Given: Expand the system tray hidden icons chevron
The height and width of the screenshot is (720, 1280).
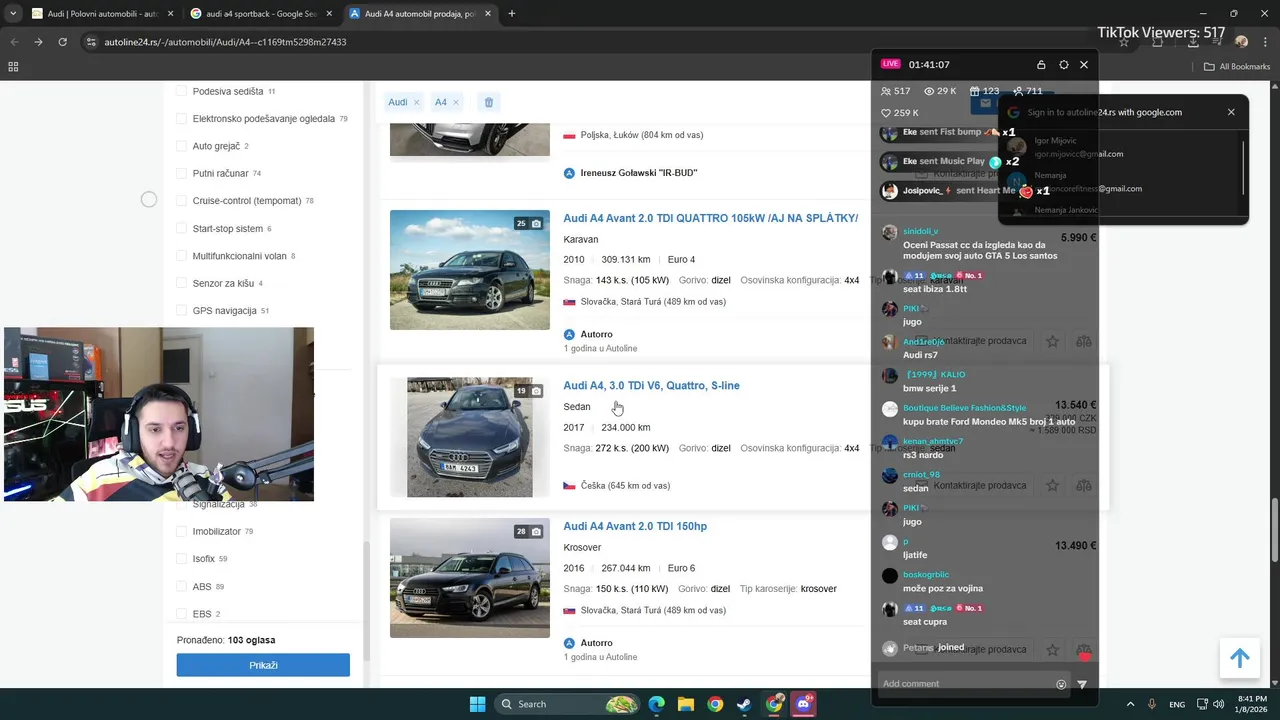Looking at the screenshot, I should click(1130, 704).
